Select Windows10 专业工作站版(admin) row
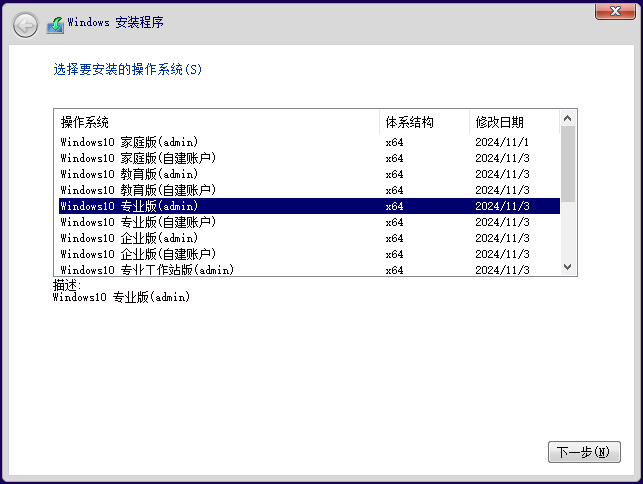Viewport: 643px width, 484px height. 309,269
